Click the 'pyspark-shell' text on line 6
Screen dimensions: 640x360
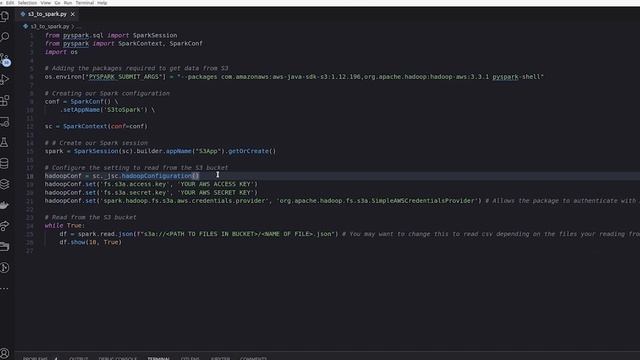click(516, 77)
